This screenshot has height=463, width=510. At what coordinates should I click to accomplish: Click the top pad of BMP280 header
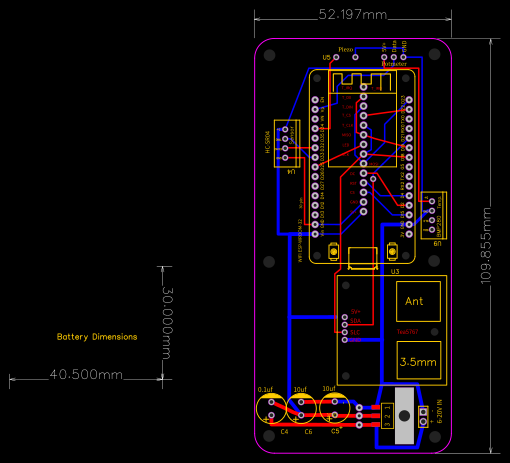click(x=432, y=201)
